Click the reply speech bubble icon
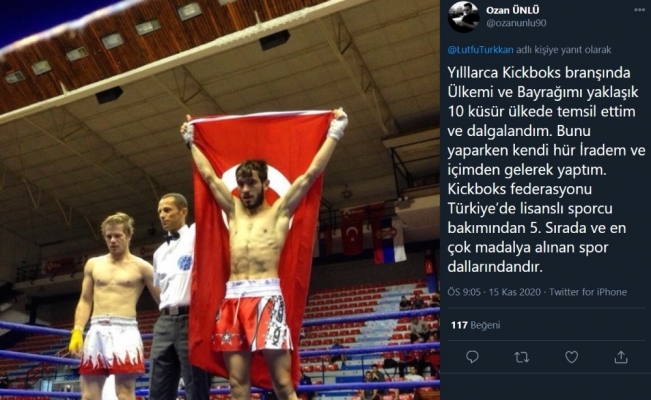The image size is (651, 400). click(x=472, y=357)
